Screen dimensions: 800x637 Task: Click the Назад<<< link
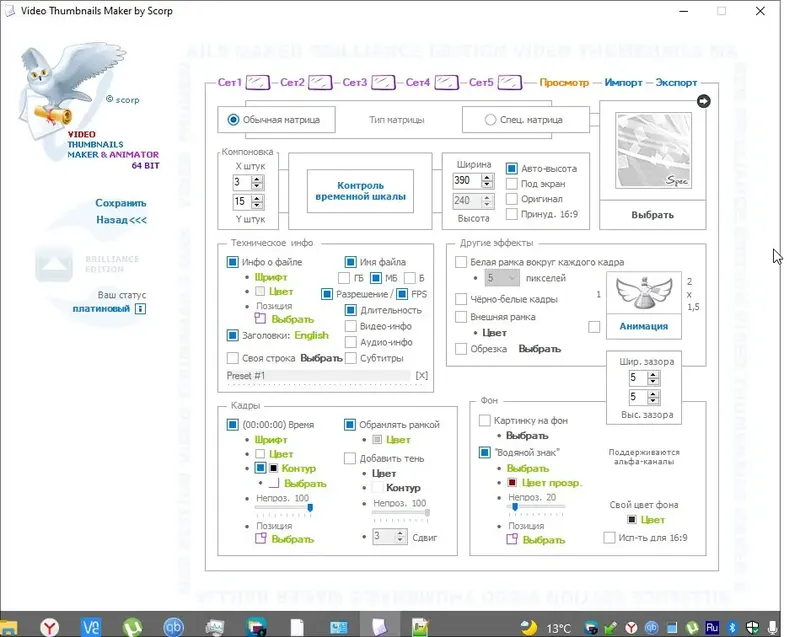click(x=121, y=220)
